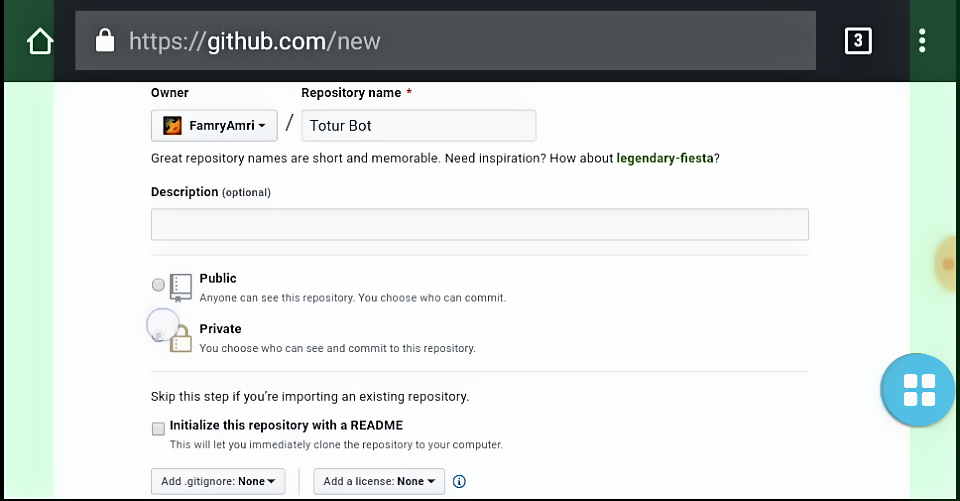Open the Add .gitignore dropdown

[218, 481]
